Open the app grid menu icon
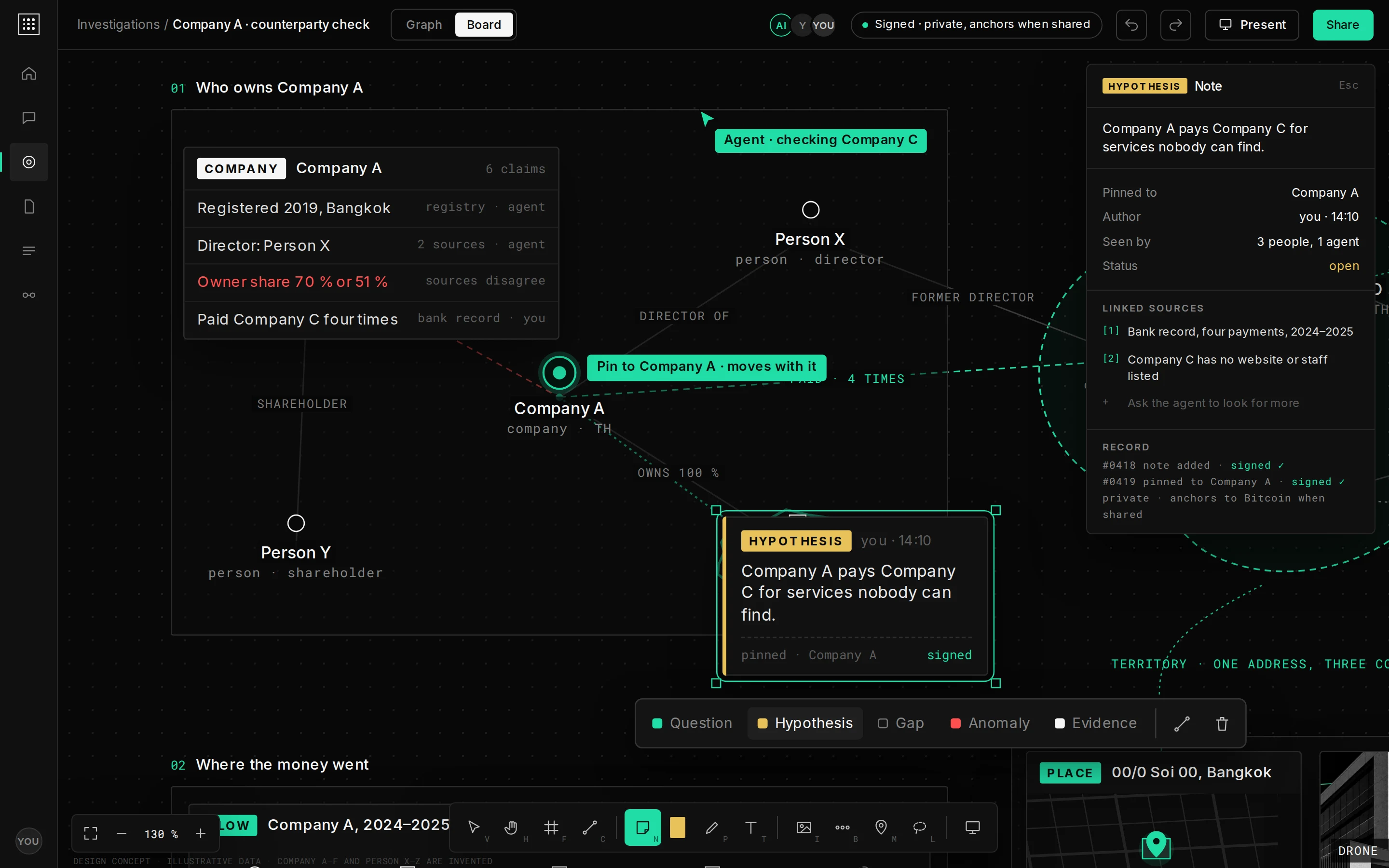 click(29, 24)
